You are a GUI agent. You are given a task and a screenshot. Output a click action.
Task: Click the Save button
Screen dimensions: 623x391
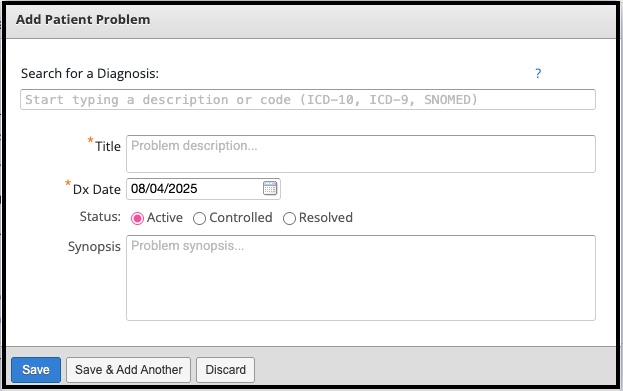(x=36, y=370)
